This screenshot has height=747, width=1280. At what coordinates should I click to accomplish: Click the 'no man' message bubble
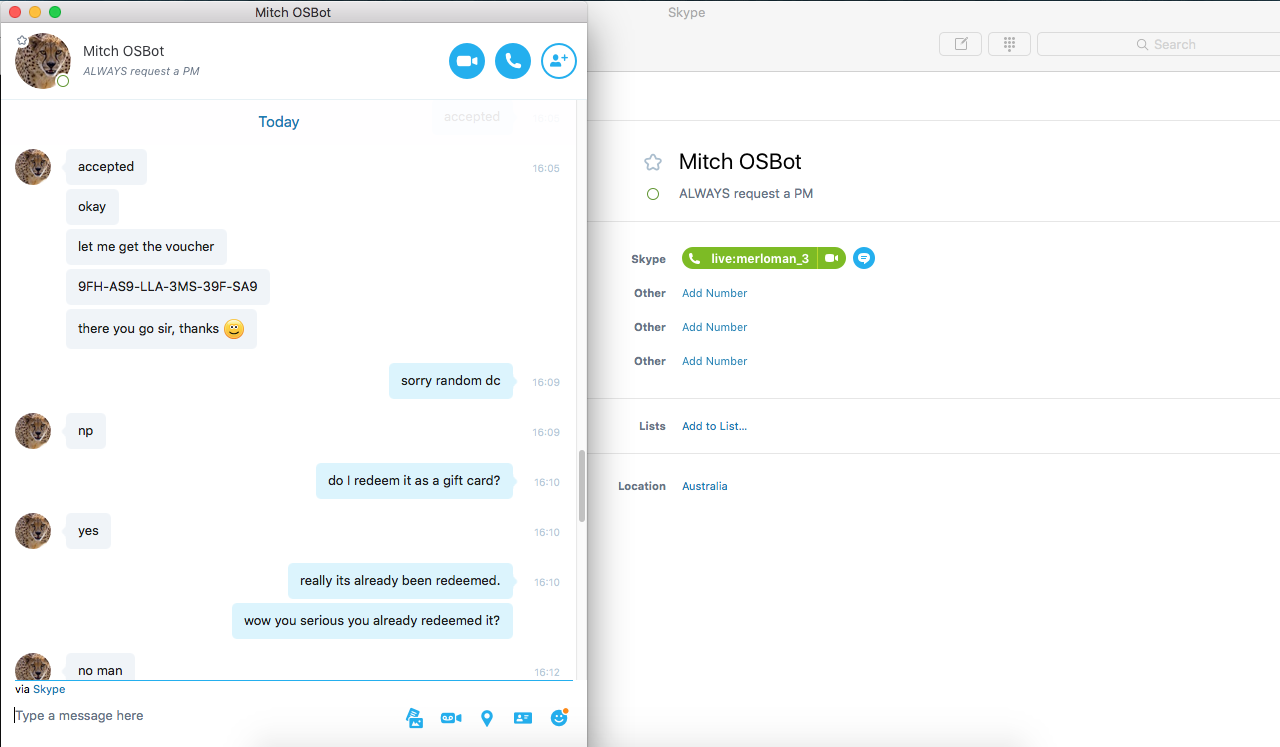pyautogui.click(x=100, y=667)
